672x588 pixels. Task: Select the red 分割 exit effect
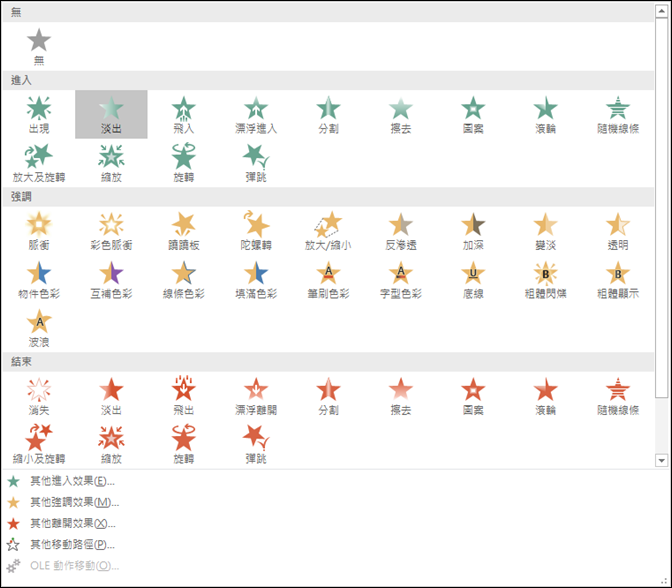click(328, 396)
